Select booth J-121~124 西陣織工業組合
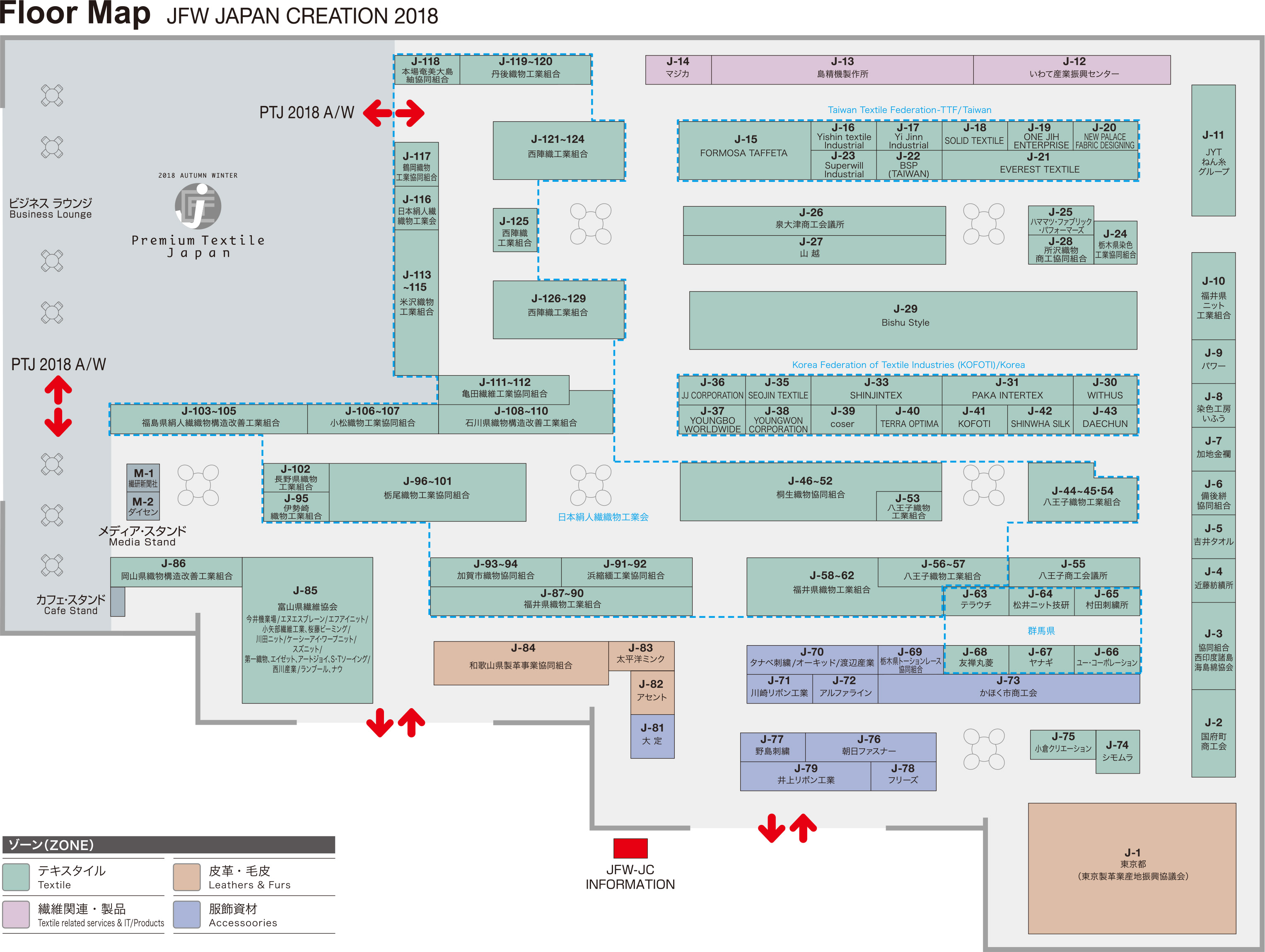 tap(558, 150)
